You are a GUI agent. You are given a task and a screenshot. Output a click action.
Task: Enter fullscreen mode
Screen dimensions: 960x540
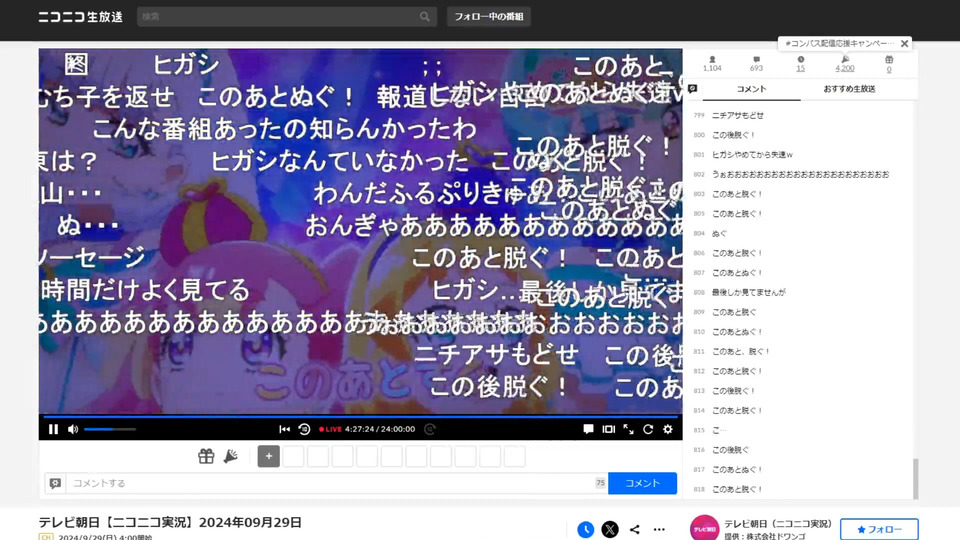pyautogui.click(x=628, y=429)
